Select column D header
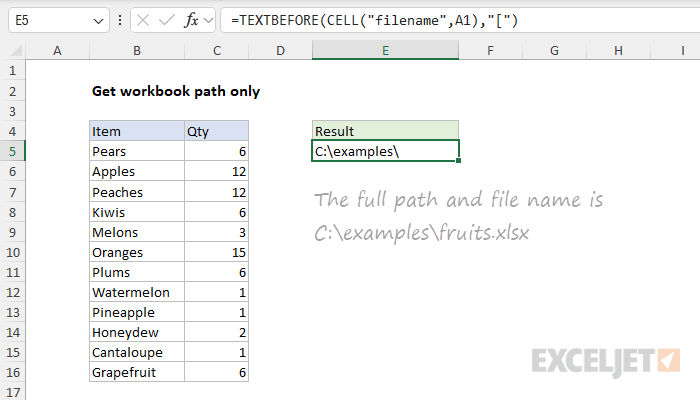Screen dimensions: 700x400 (280, 50)
